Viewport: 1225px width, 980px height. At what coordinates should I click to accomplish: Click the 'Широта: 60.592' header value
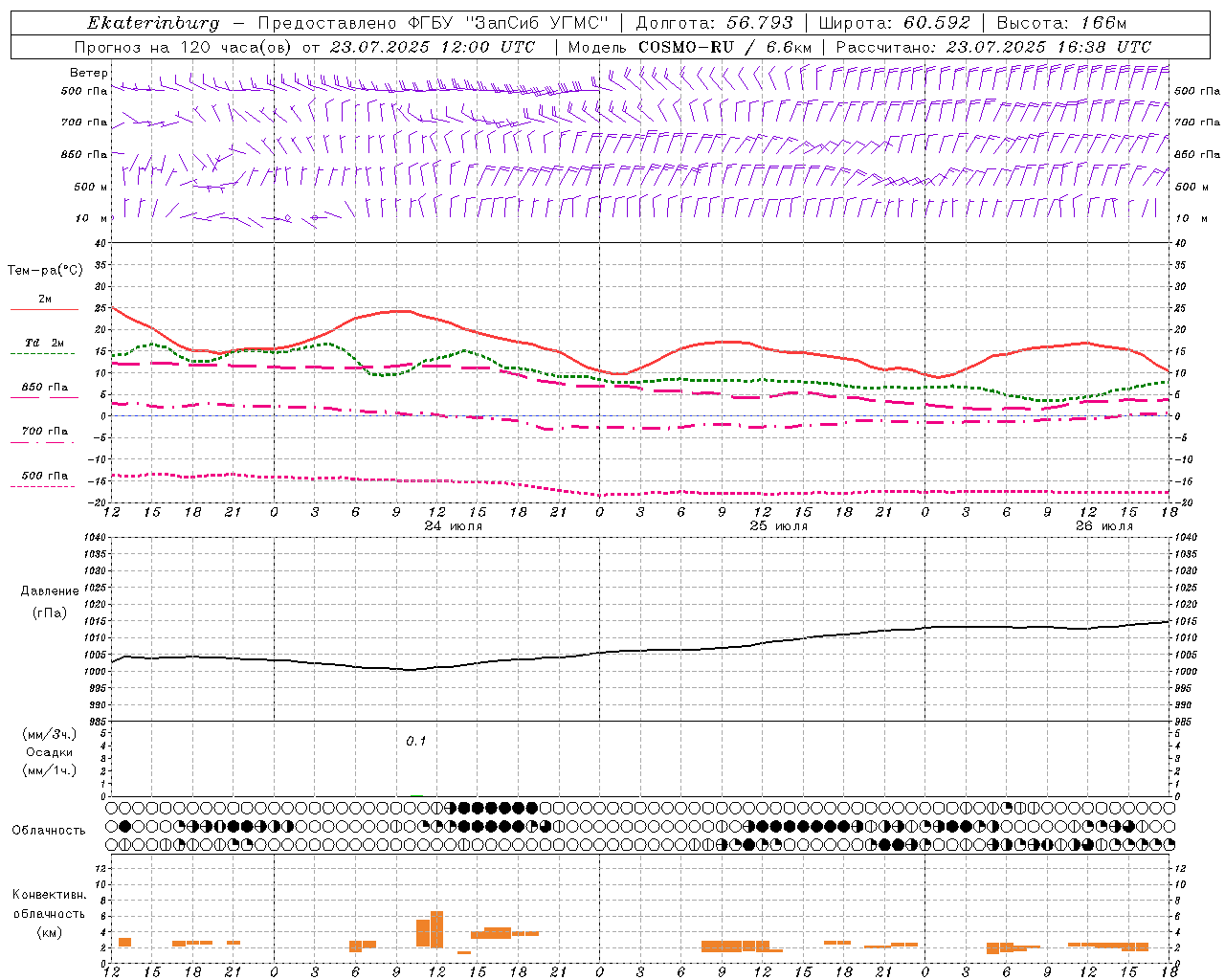coord(895,23)
